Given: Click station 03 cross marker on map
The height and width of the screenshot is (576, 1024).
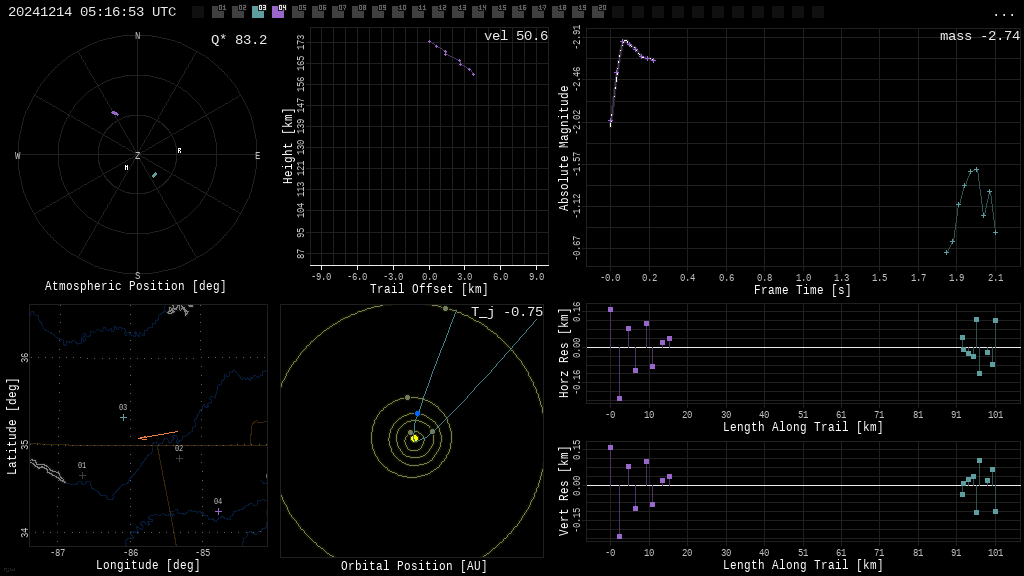Looking at the screenshot, I should [124, 417].
